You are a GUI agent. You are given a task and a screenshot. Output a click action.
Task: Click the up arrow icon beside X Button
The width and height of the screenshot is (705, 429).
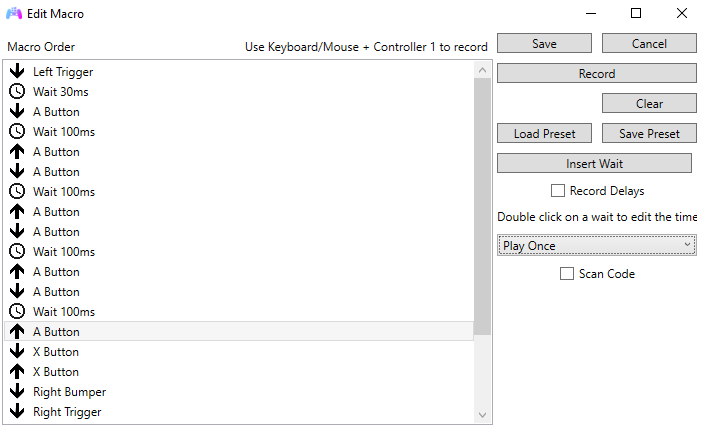click(16, 372)
